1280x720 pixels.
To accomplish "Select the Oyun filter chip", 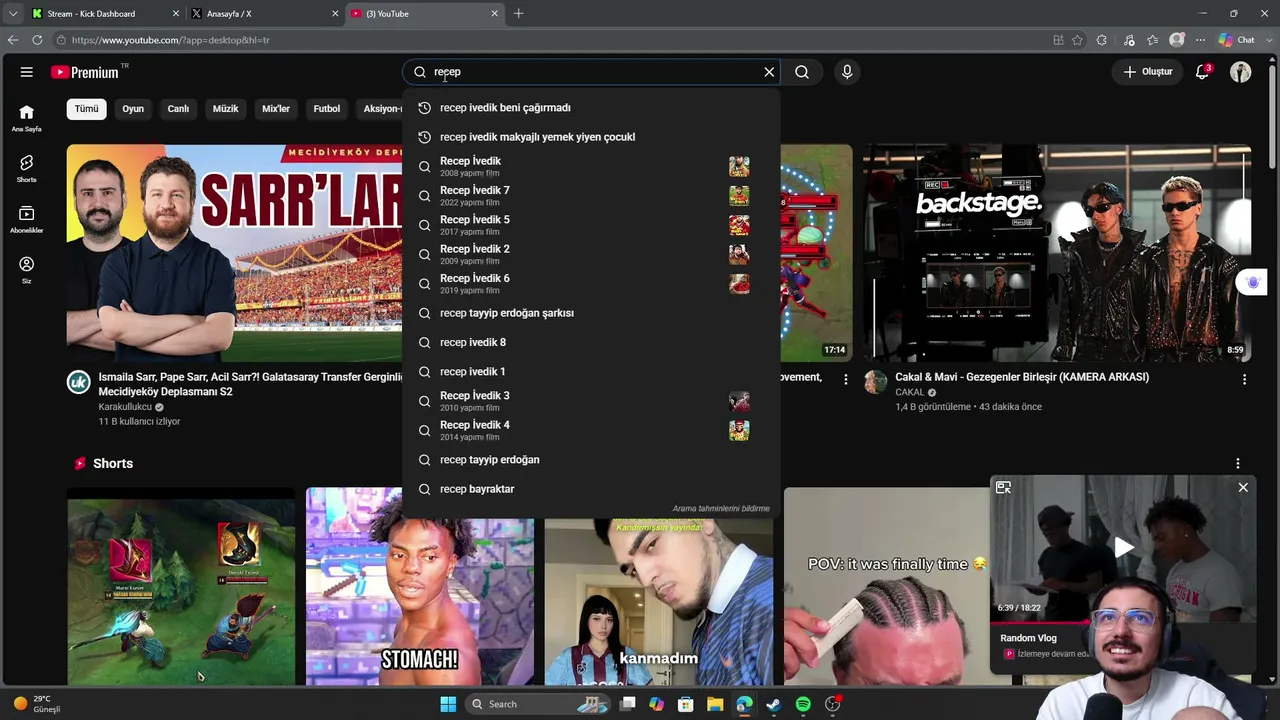I will 133,109.
